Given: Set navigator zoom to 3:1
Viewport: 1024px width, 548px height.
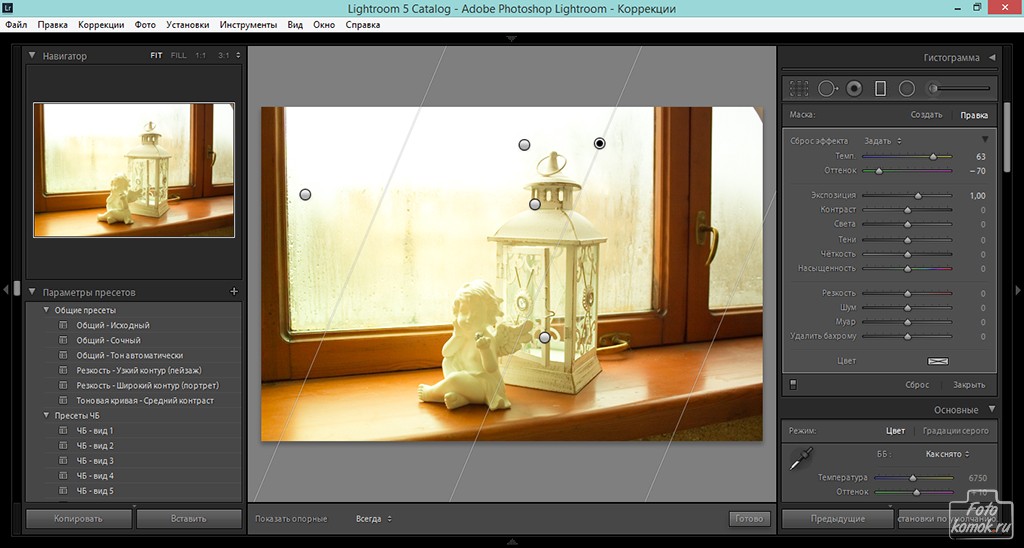Looking at the screenshot, I should coord(224,56).
